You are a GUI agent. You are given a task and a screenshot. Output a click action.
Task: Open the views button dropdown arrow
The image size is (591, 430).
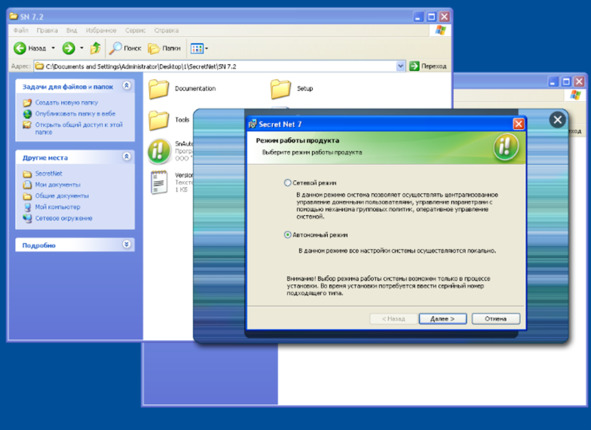(x=207, y=48)
